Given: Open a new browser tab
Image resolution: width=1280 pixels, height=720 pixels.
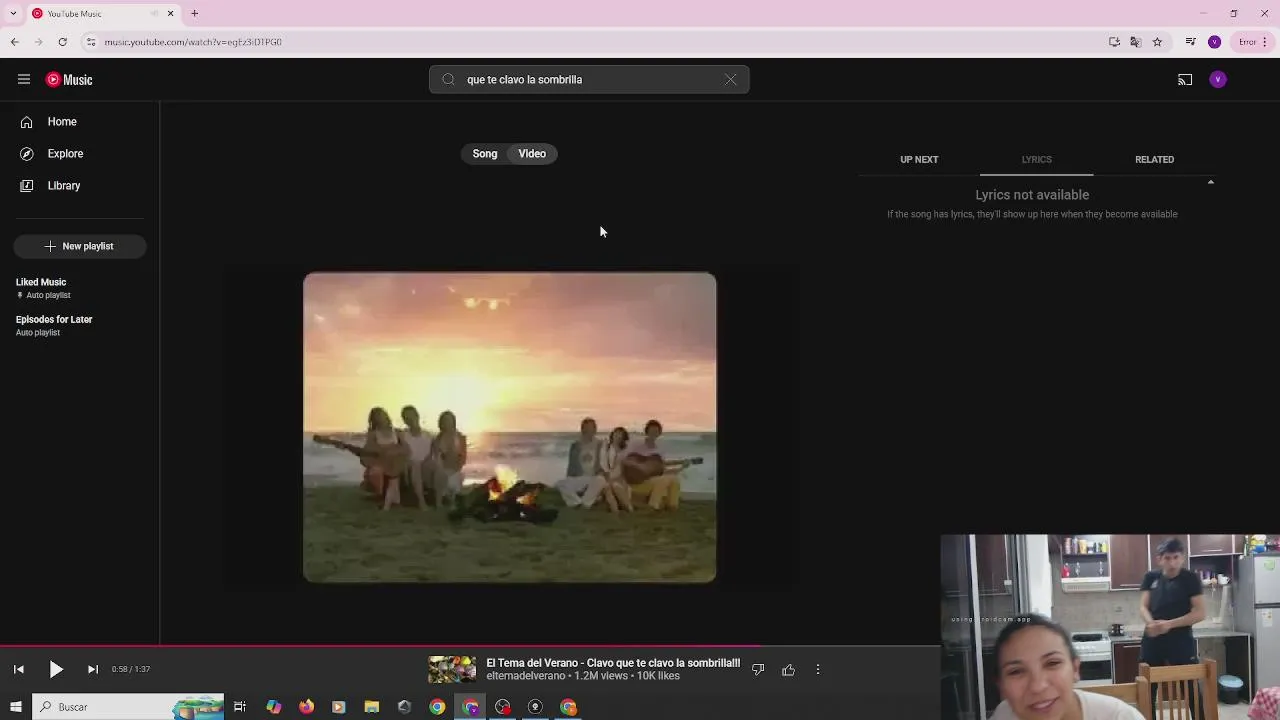Looking at the screenshot, I should pyautogui.click(x=194, y=13).
